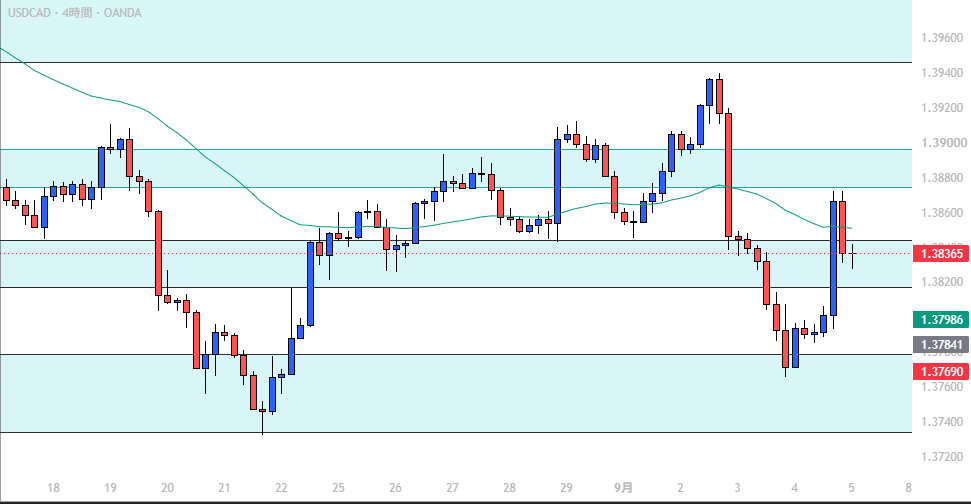Click date label 3 on time axis

[x=737, y=488]
